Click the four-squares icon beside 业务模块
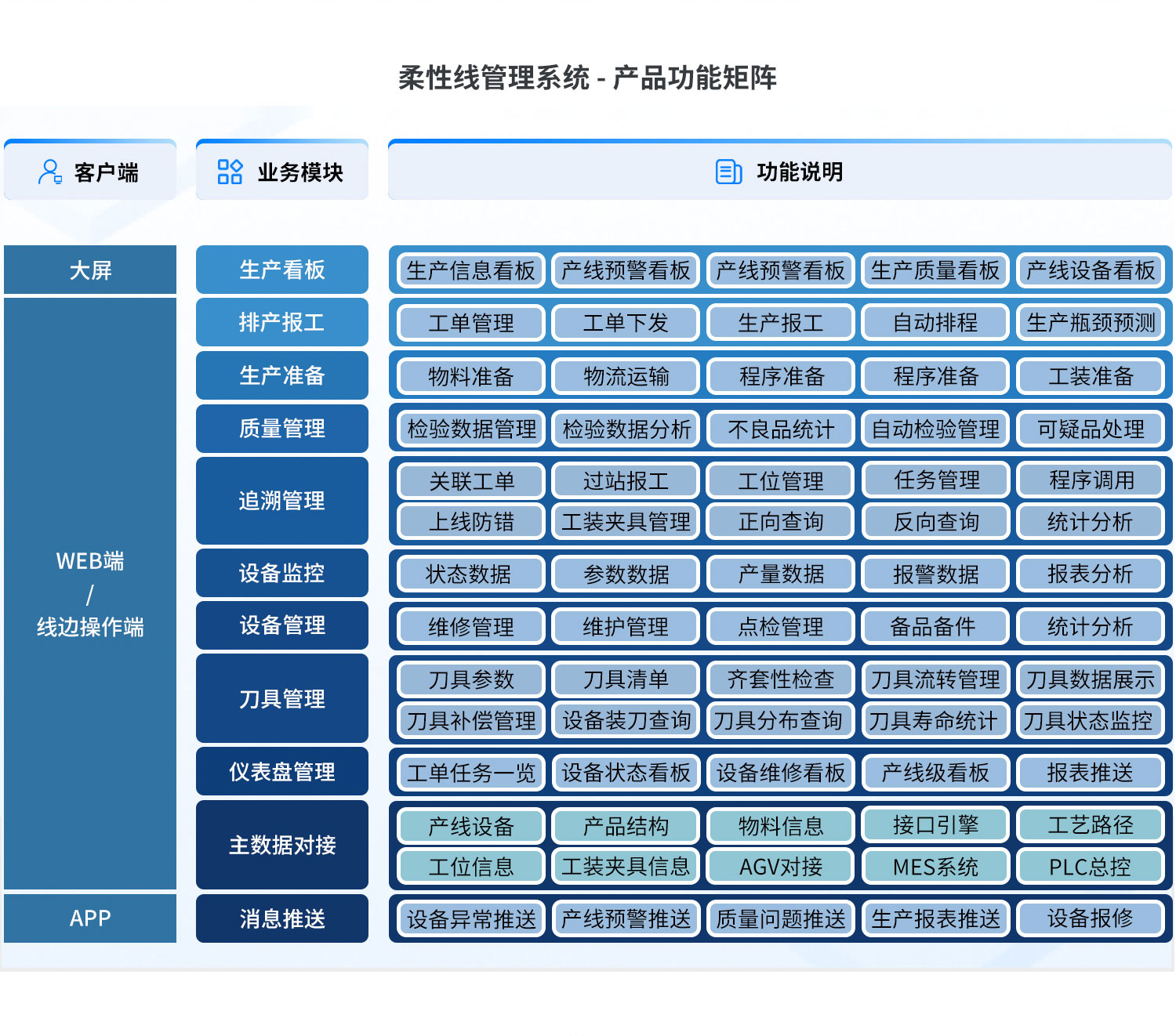Viewport: 1176px width, 1036px height. (230, 172)
